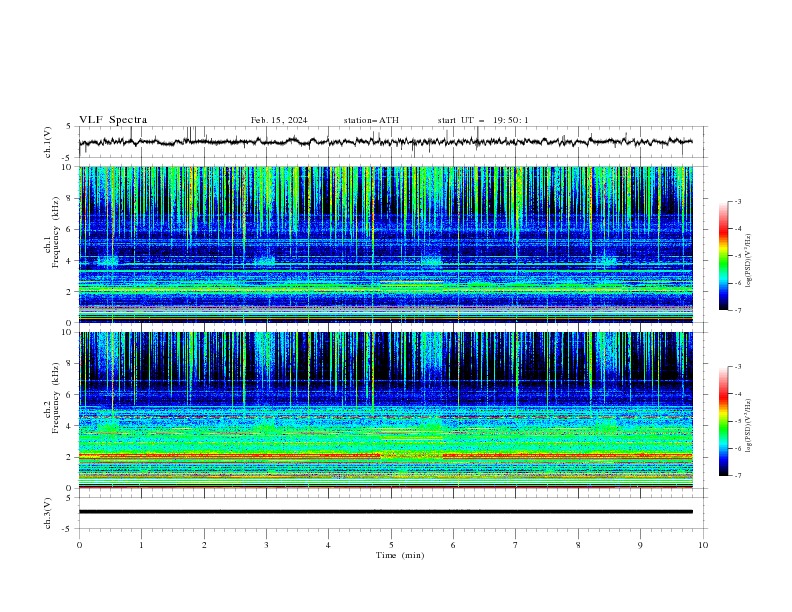Click inside the ch.2 spectrogram panel
Screen dimensions: 792x612
tap(386, 410)
